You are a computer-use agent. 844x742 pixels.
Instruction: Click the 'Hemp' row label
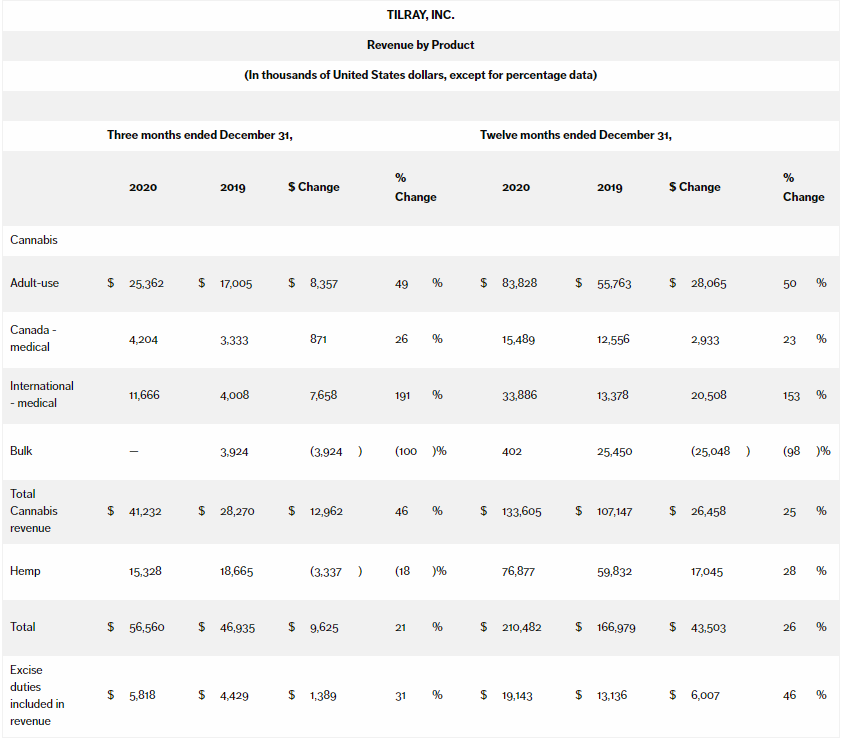[25, 571]
